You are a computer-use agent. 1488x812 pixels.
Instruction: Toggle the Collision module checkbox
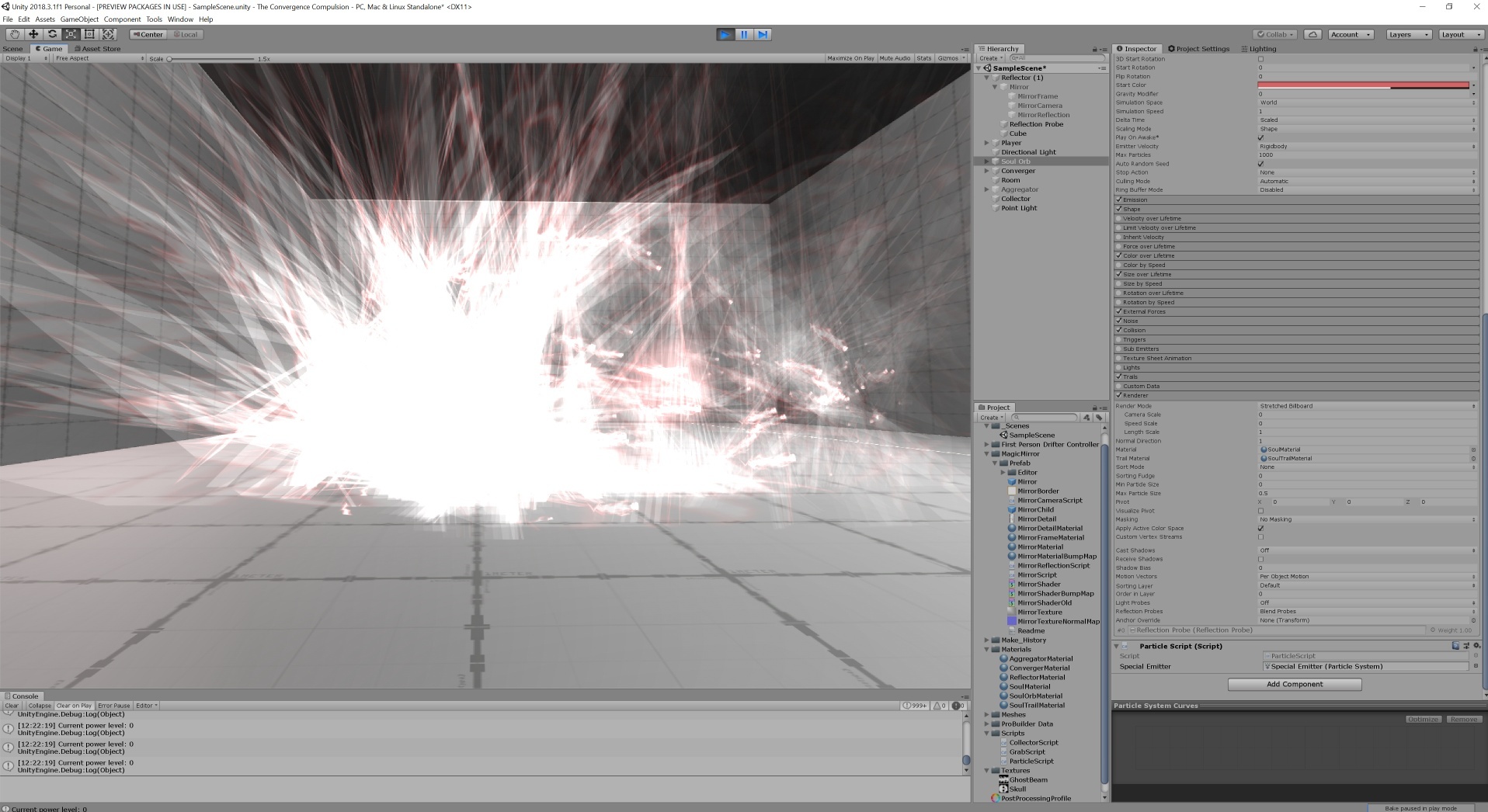point(1119,330)
